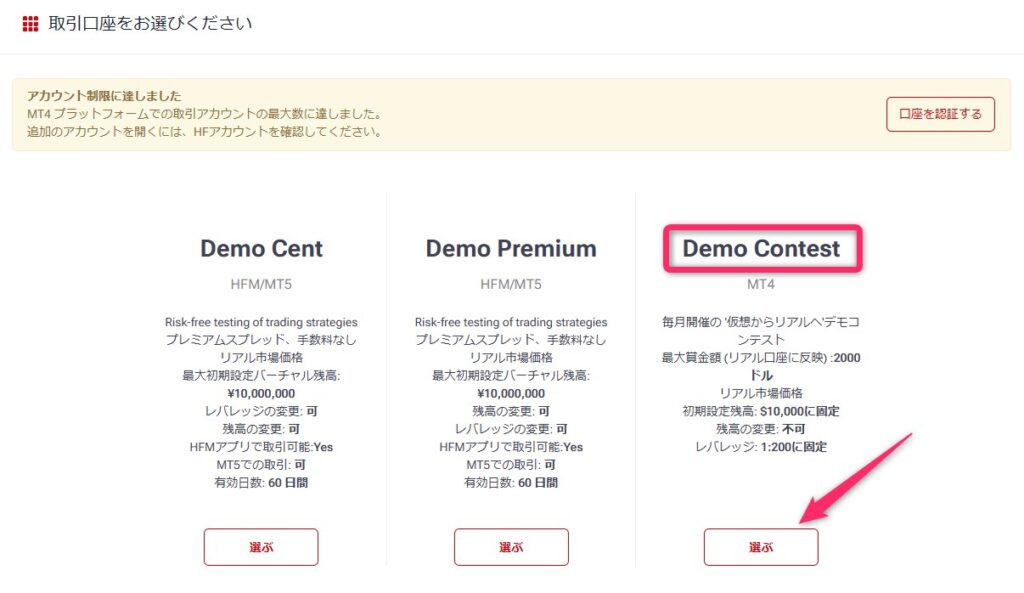Click HFM/MT5 label under Demo Premium
The width and height of the screenshot is (1024, 593).
tap(511, 284)
